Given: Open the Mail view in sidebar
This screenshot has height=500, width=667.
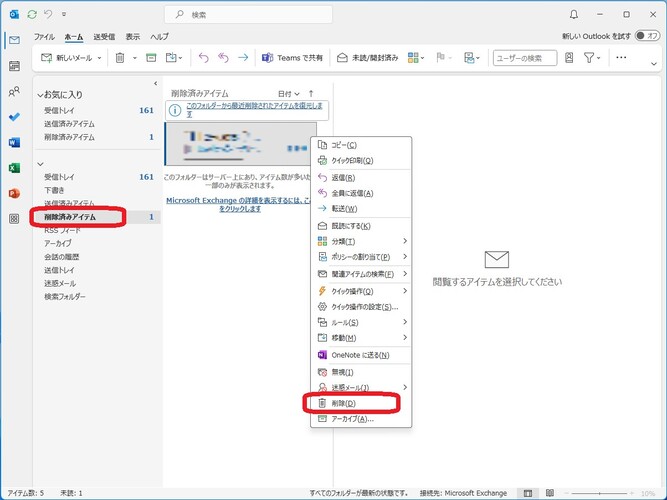Looking at the screenshot, I should (14, 40).
